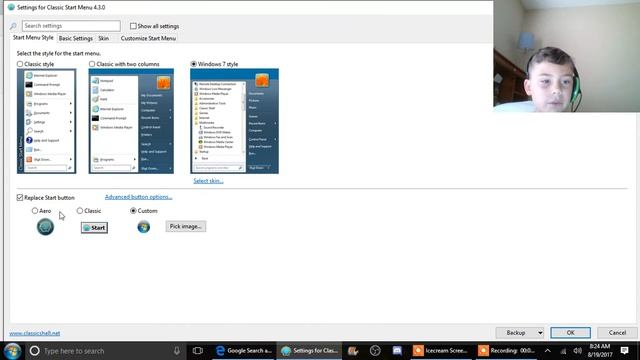Click the Windows 7 orb Start button in taskbar
Screen dimensions: 640x360
pyautogui.click(x=12, y=351)
